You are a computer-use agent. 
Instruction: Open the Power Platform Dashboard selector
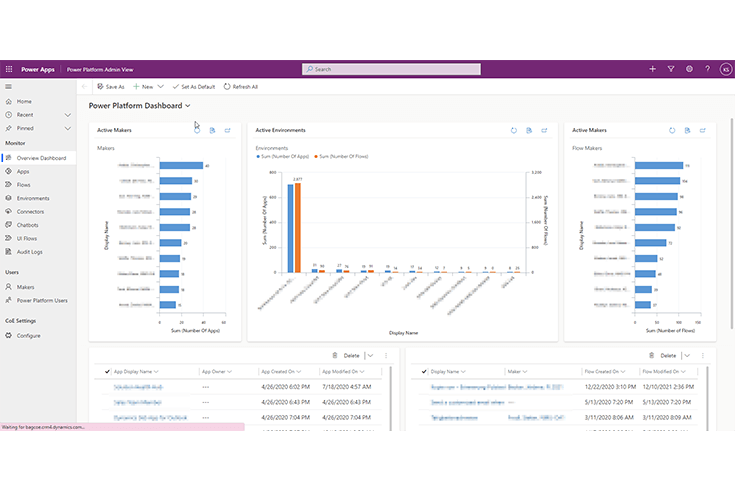click(x=140, y=106)
